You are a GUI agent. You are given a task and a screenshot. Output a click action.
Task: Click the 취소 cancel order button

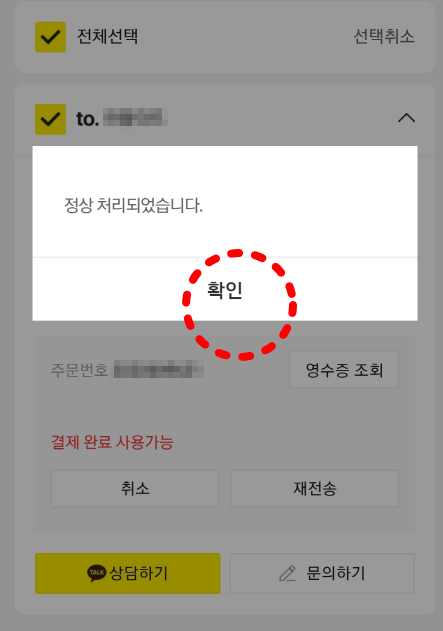coord(135,489)
